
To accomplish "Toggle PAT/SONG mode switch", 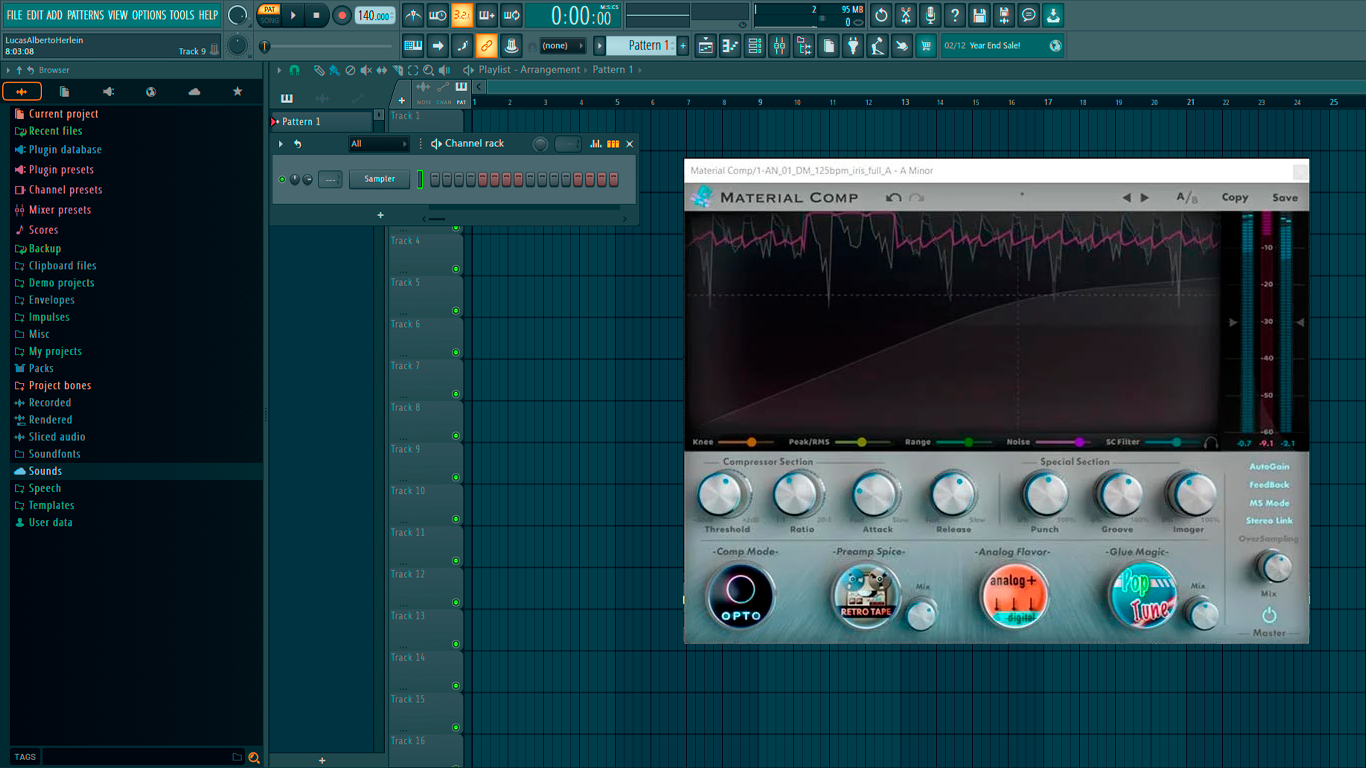I will click(x=269, y=15).
